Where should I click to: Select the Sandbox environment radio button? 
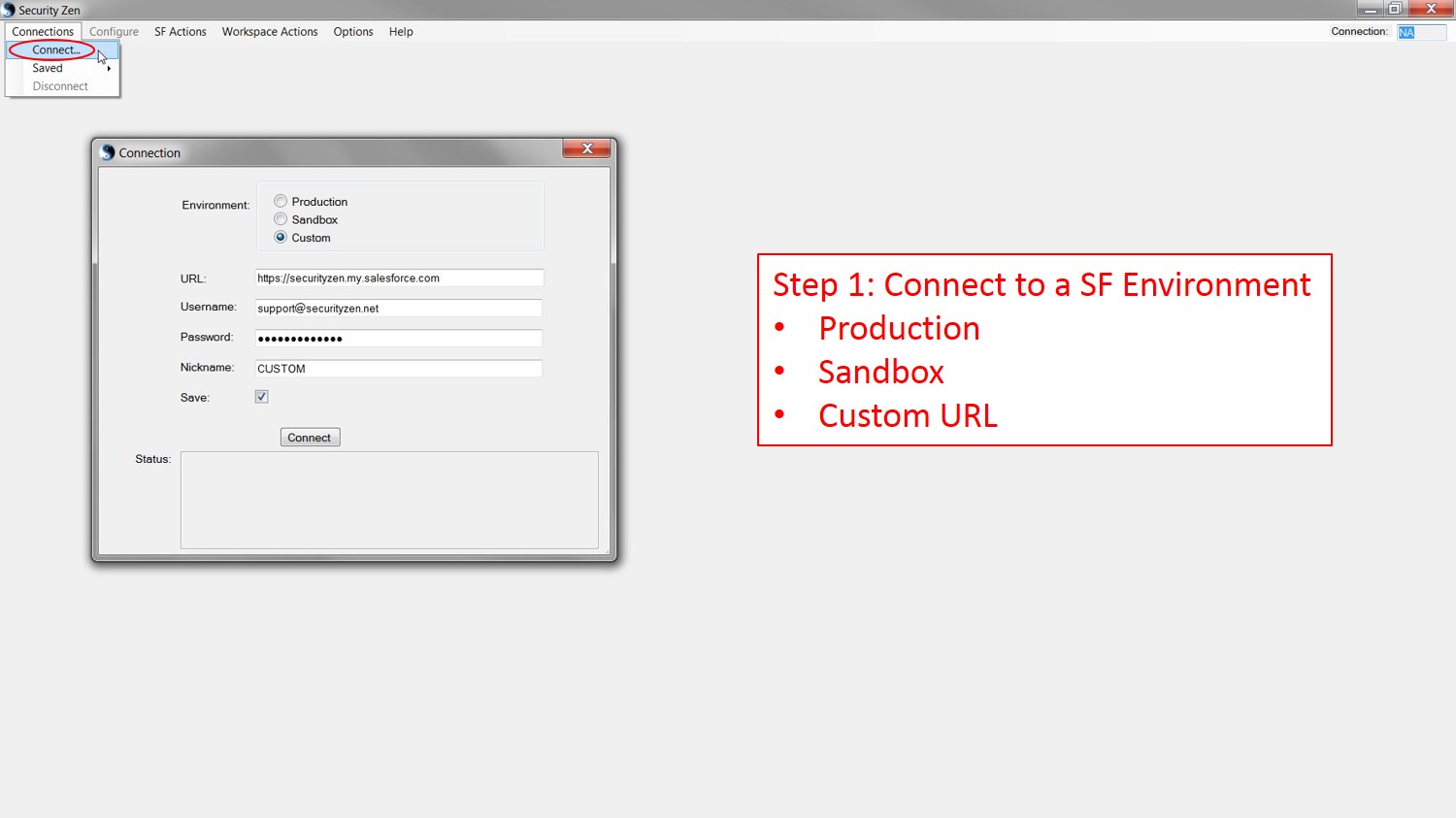click(x=281, y=219)
